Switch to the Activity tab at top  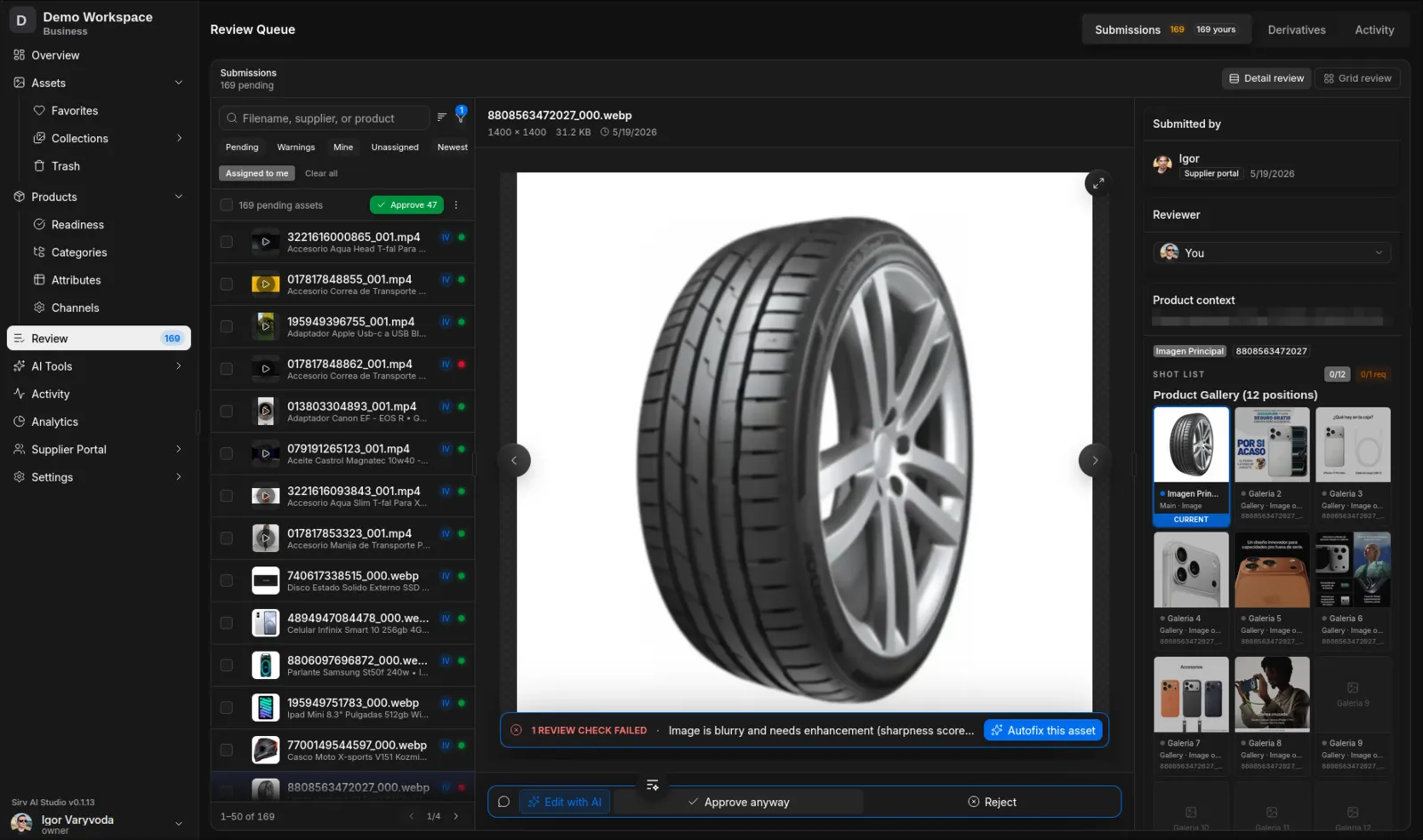(1374, 29)
